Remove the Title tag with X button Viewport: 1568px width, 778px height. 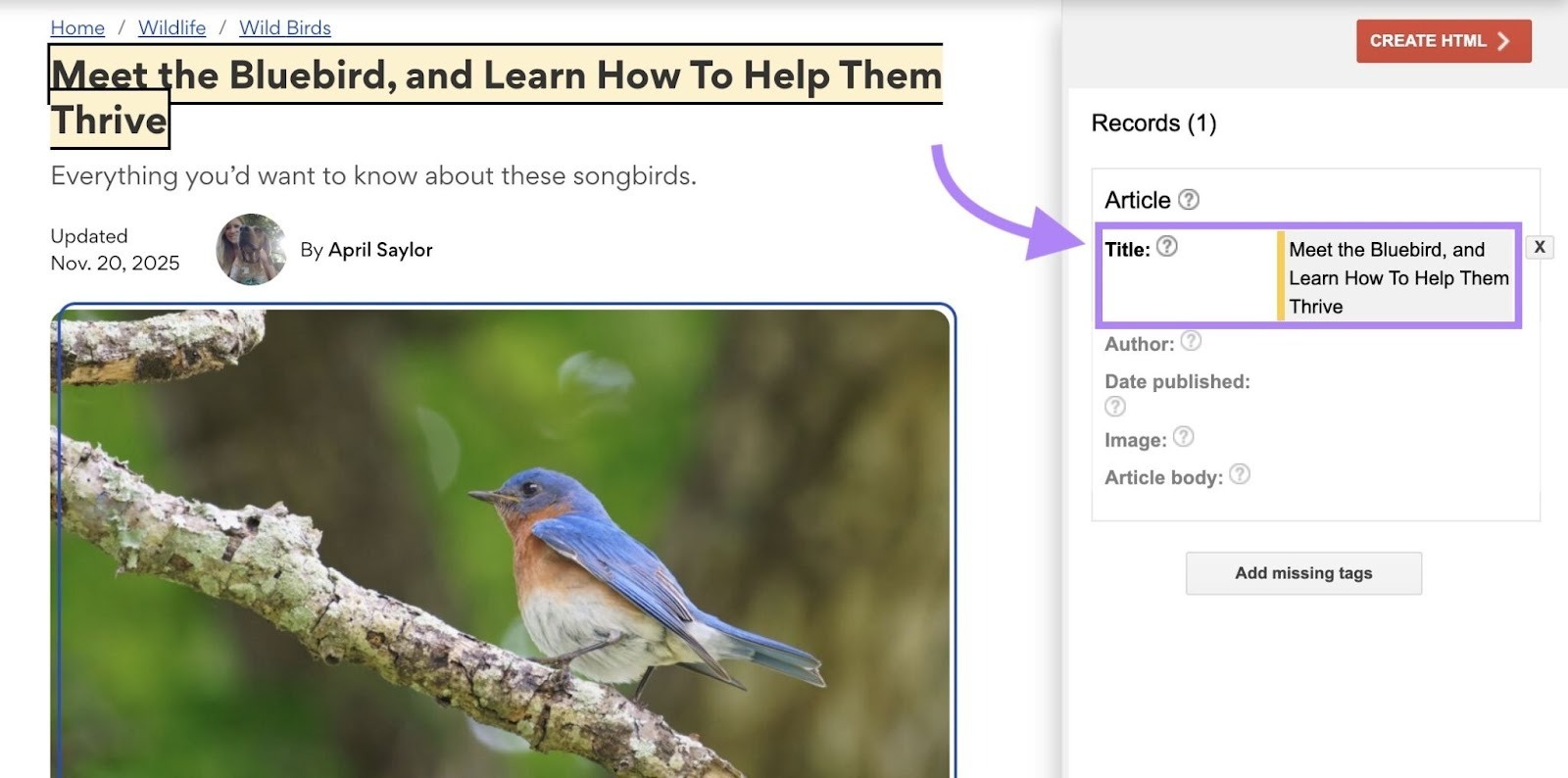[1540, 247]
